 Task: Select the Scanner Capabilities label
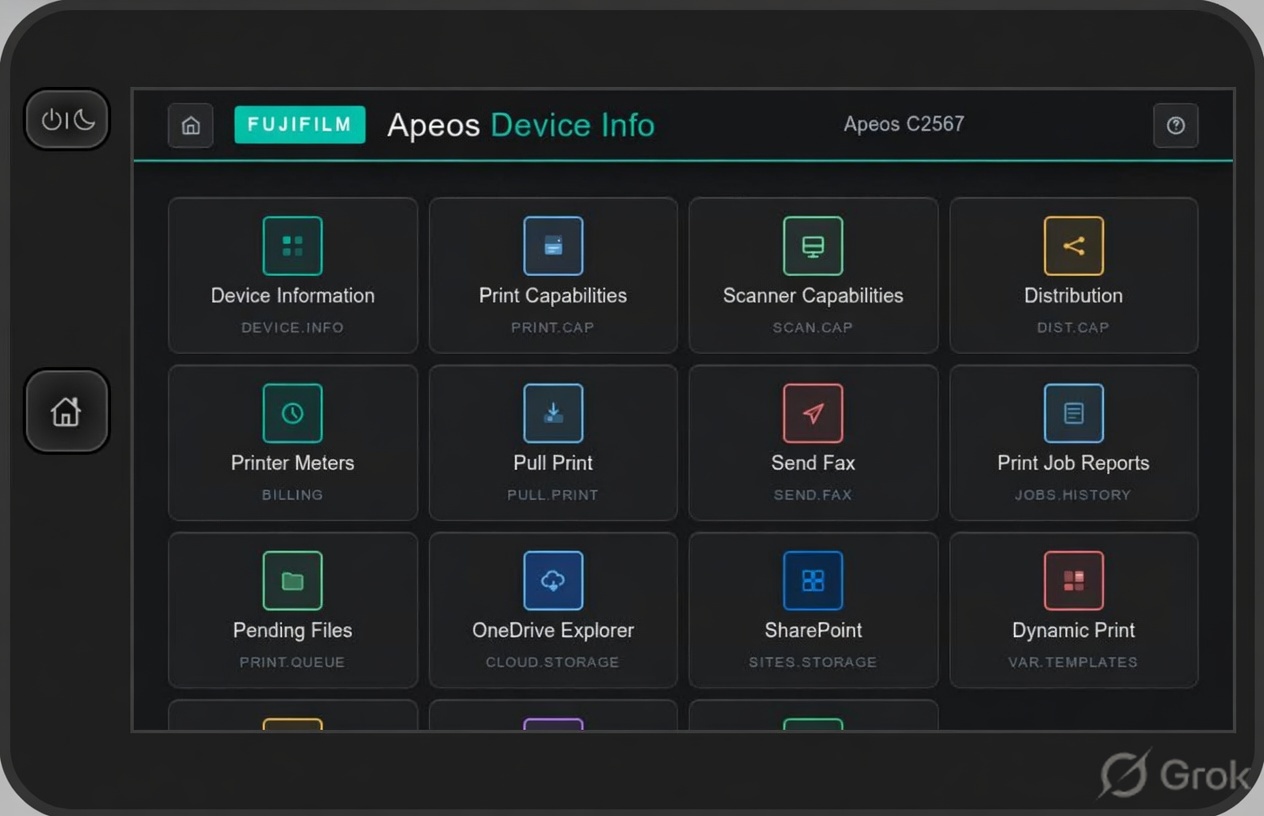pyautogui.click(x=813, y=296)
